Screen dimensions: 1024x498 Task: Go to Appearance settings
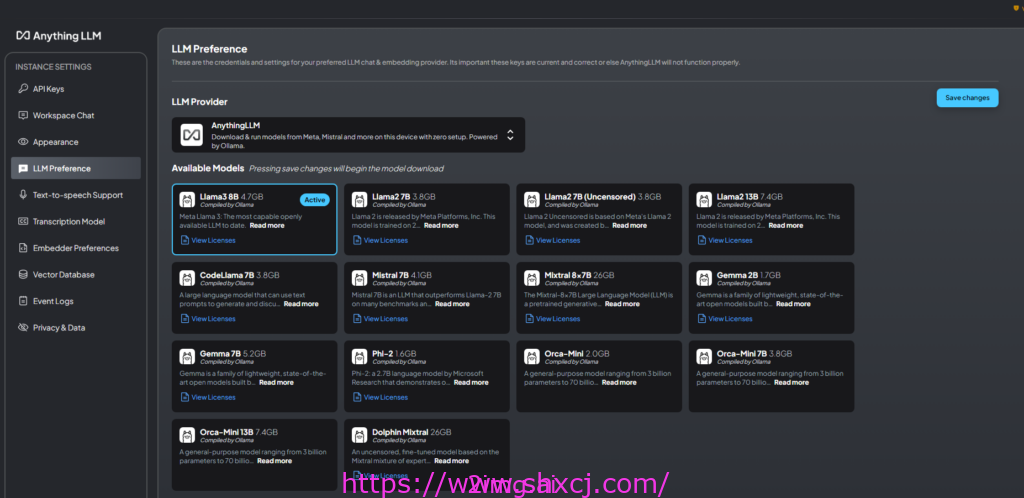[x=76, y=142]
